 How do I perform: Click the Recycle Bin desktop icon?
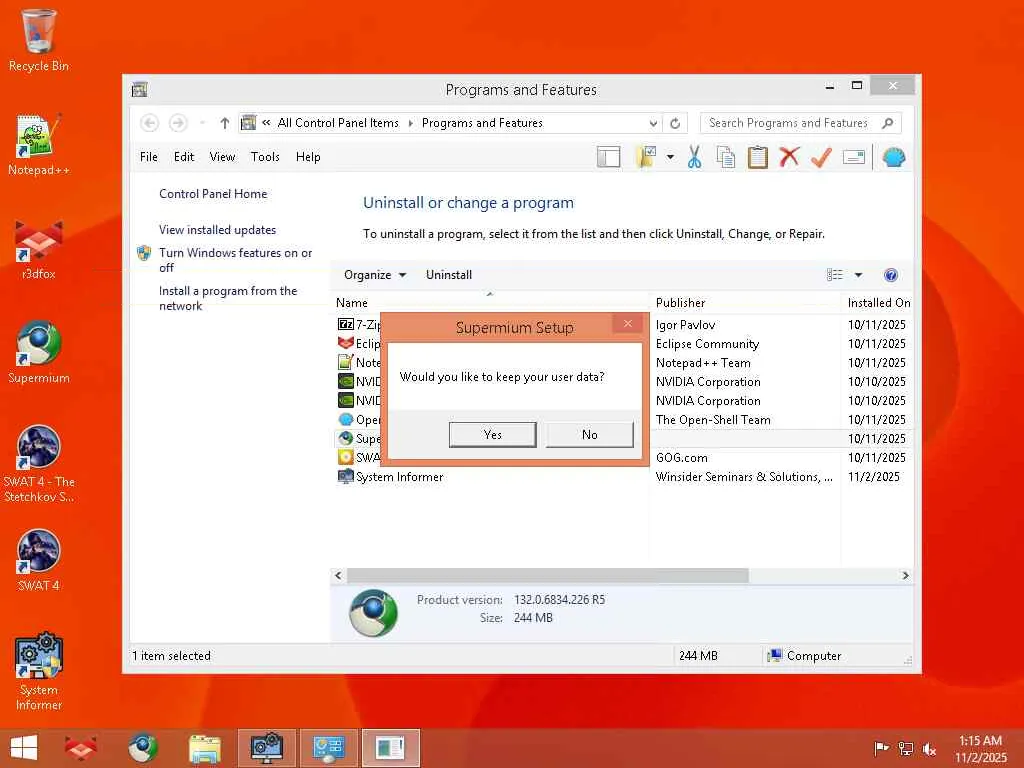(x=39, y=40)
